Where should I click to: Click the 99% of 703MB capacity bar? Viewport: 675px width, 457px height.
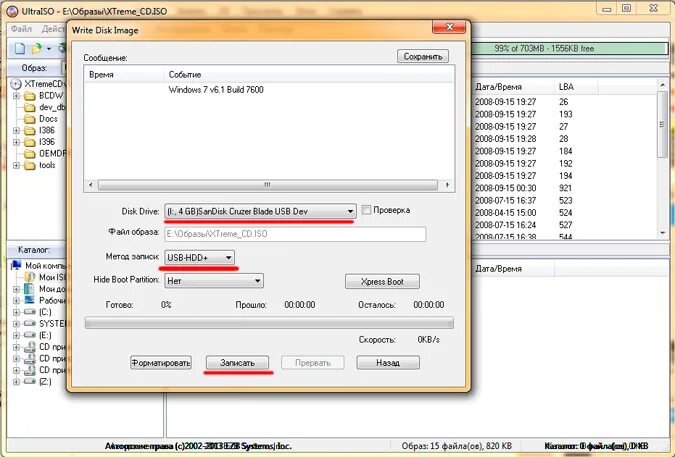tap(570, 48)
